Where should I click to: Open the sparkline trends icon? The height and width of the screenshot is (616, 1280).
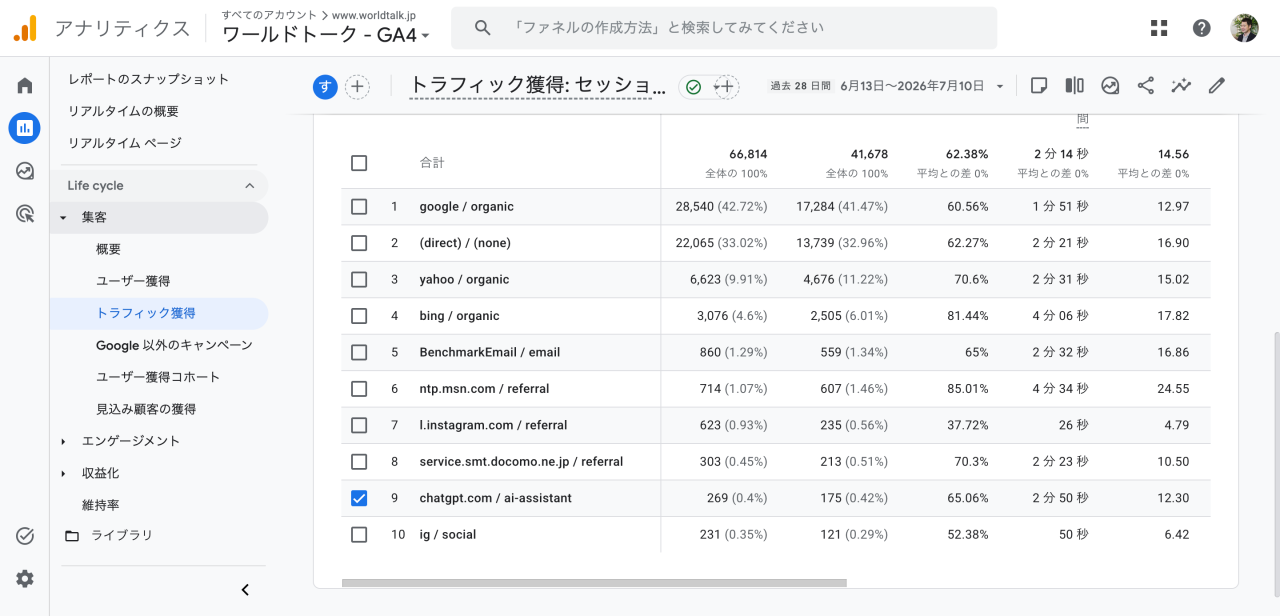tap(1181, 86)
